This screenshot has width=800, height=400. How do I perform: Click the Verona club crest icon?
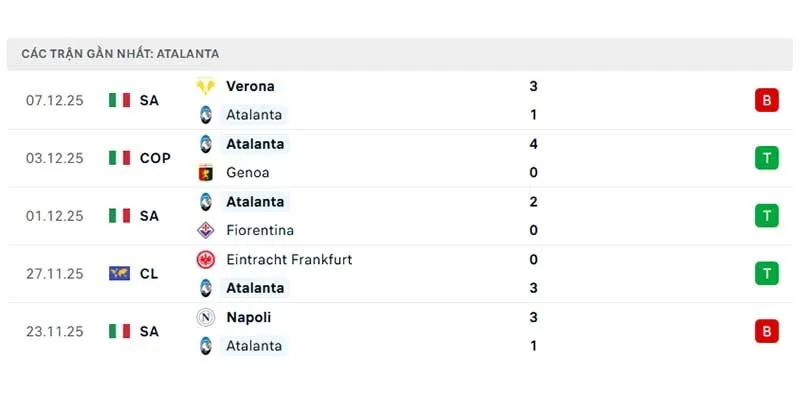coord(206,86)
